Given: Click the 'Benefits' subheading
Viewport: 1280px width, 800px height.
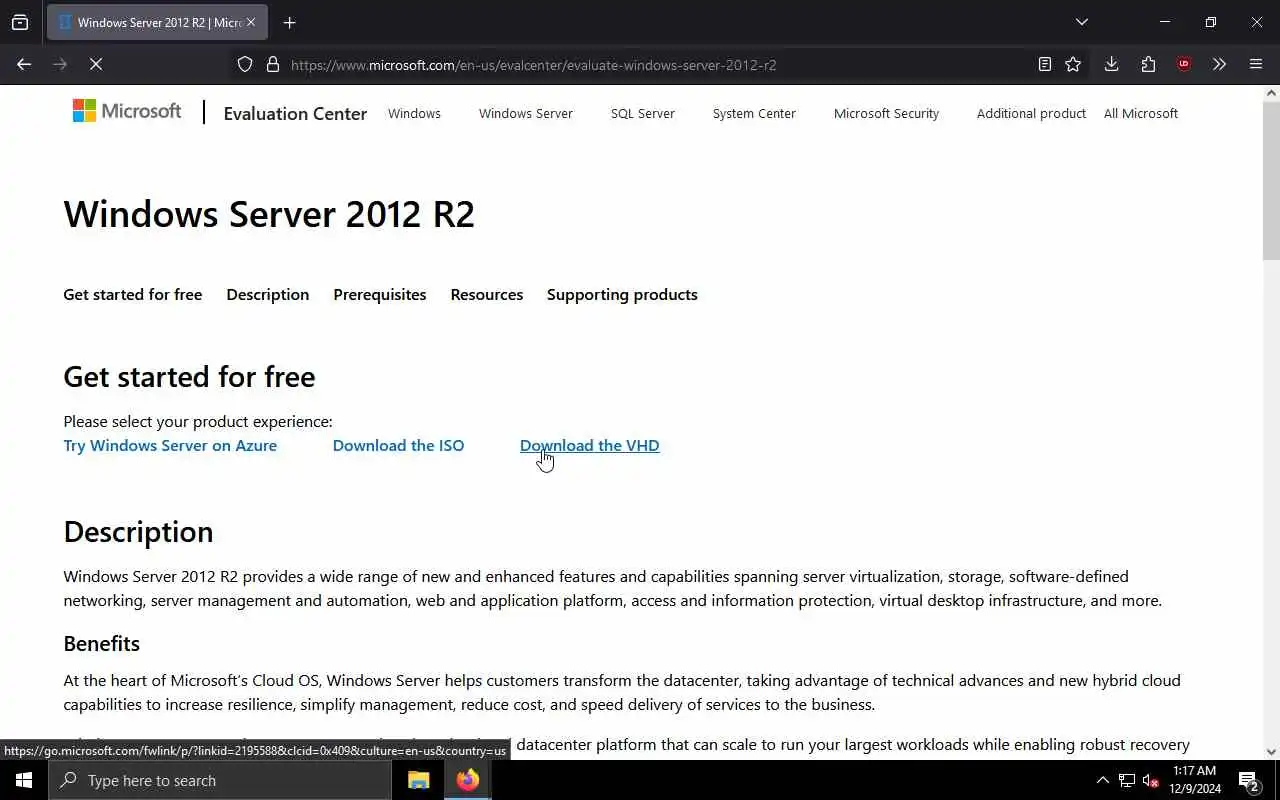Looking at the screenshot, I should tap(101, 643).
